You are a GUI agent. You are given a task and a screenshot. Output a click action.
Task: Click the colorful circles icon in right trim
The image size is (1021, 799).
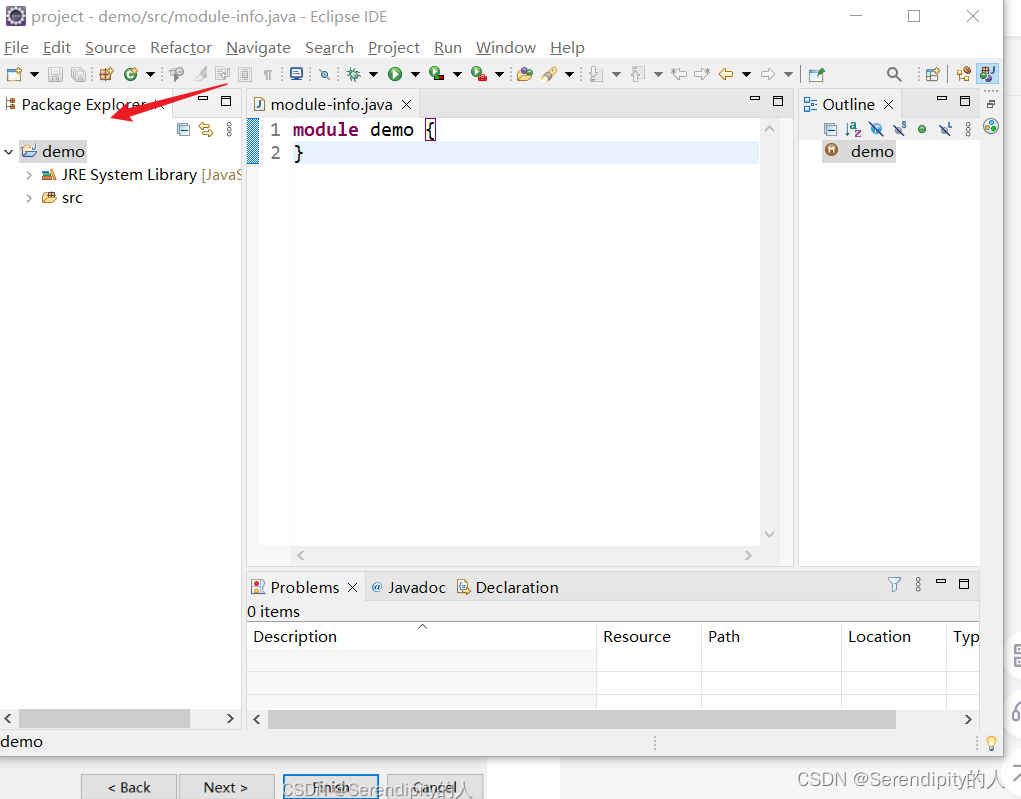pos(991,126)
